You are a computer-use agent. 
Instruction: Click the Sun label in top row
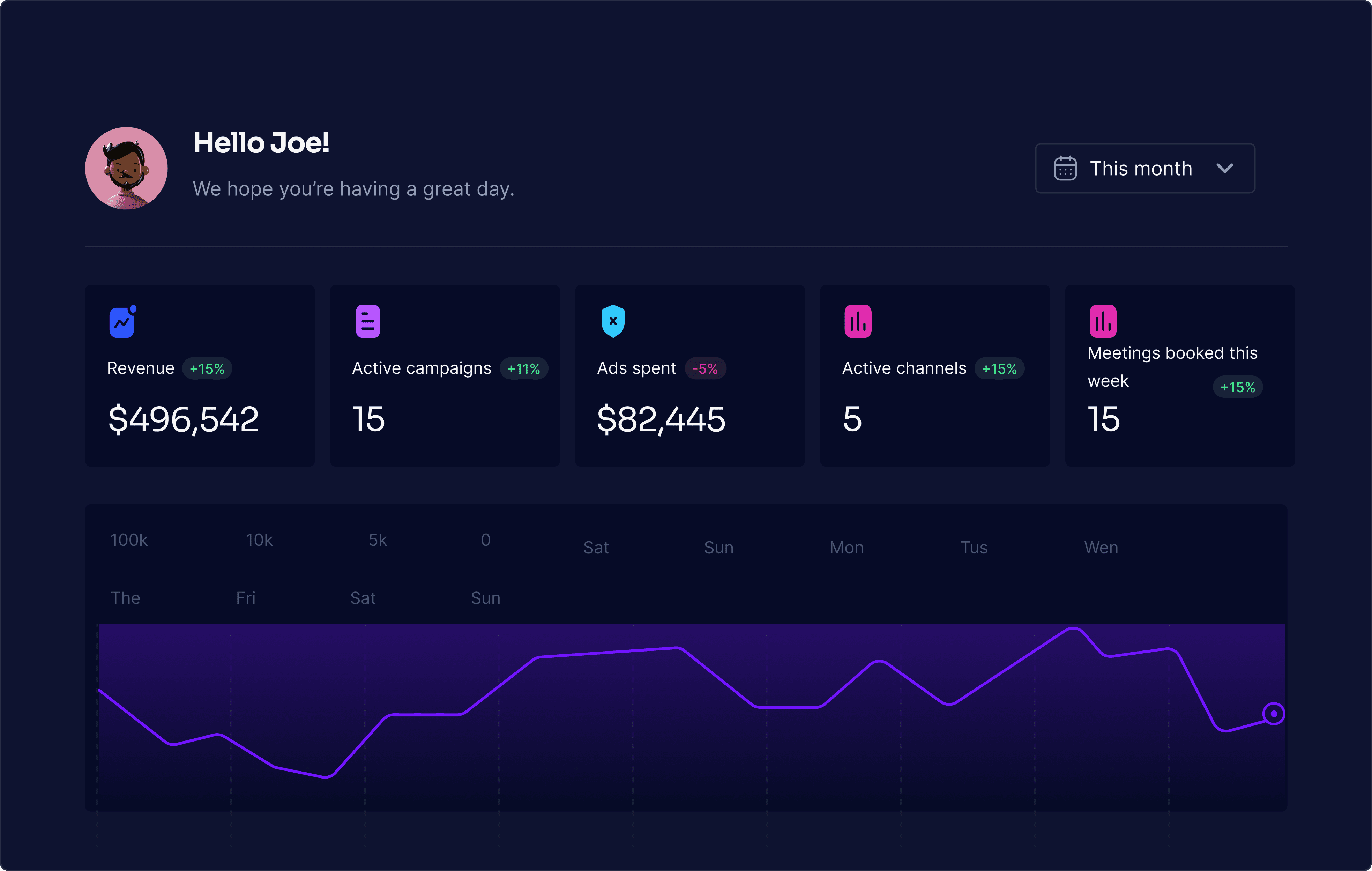[x=718, y=548]
